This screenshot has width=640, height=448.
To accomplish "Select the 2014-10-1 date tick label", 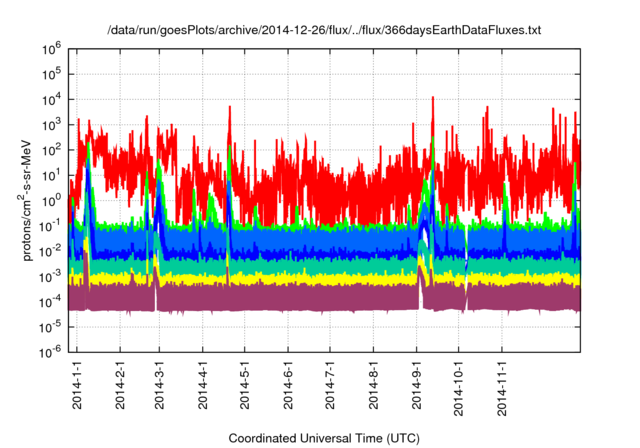I will (458, 387).
